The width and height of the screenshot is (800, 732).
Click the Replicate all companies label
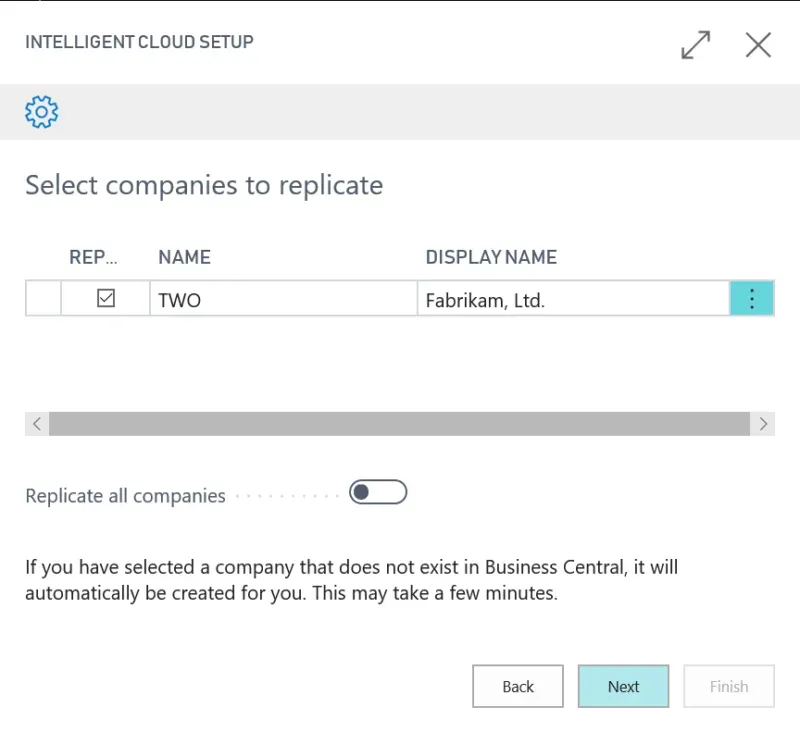(x=125, y=496)
